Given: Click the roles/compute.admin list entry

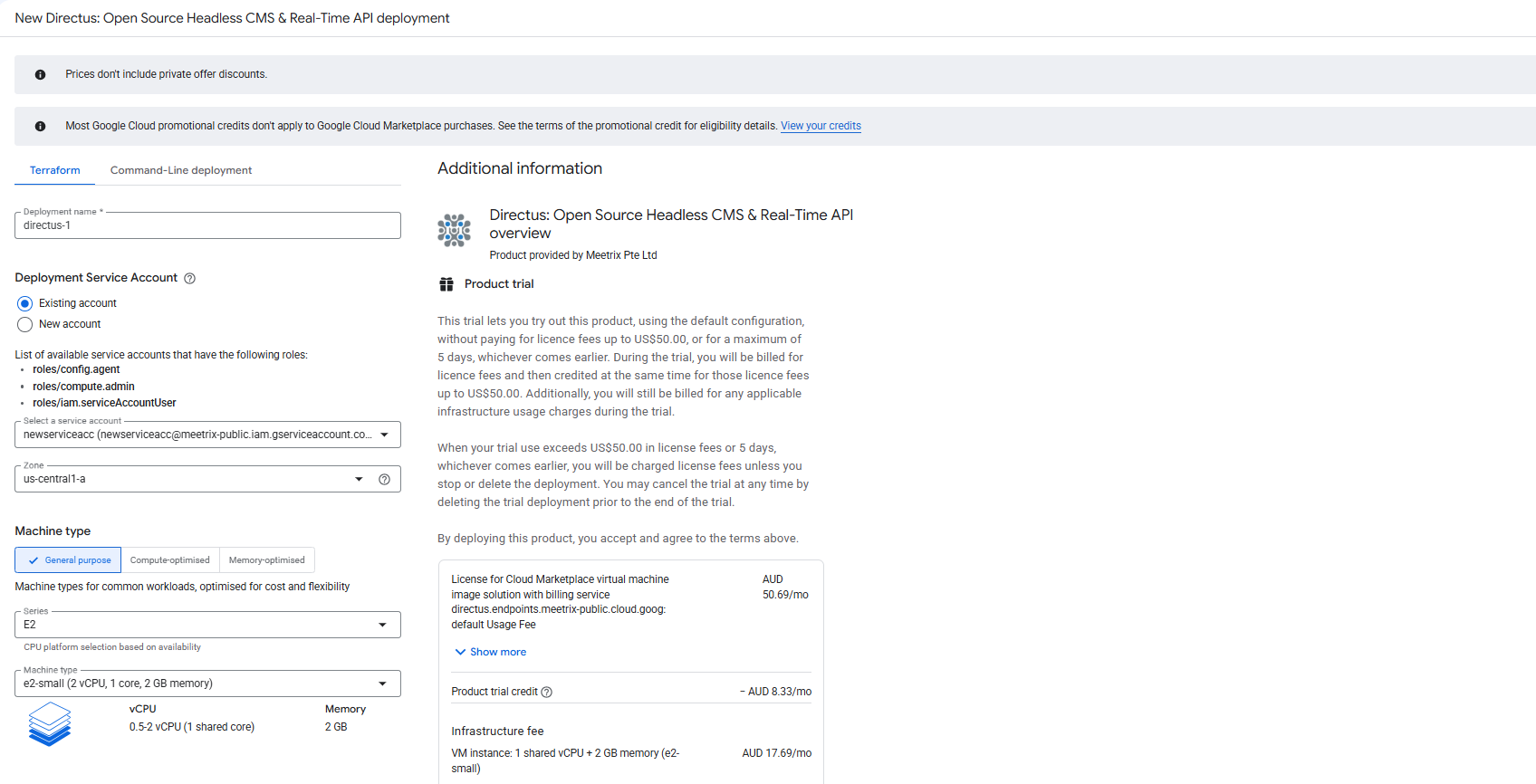Looking at the screenshot, I should 83,387.
